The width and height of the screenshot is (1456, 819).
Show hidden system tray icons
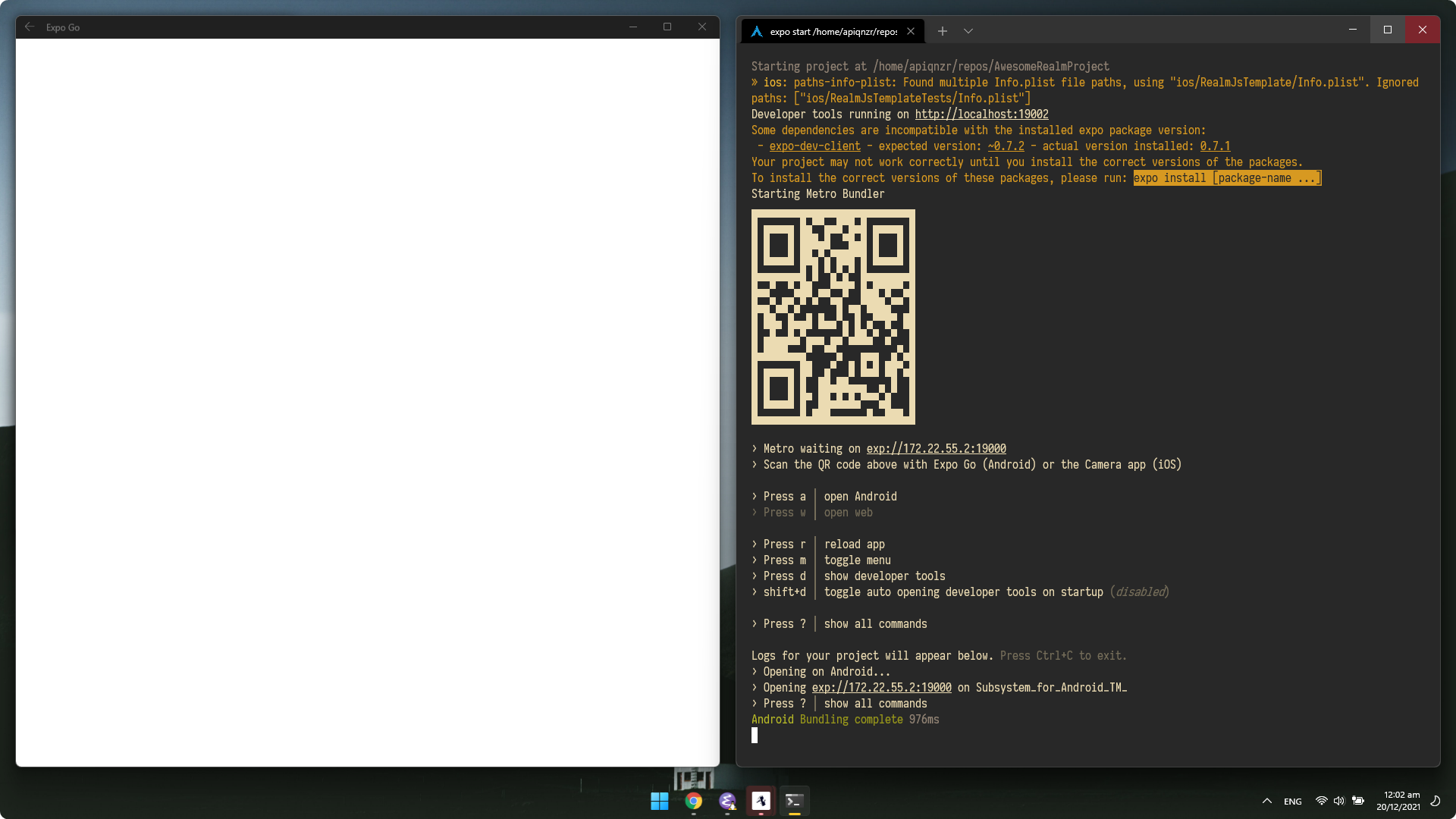click(x=1266, y=801)
